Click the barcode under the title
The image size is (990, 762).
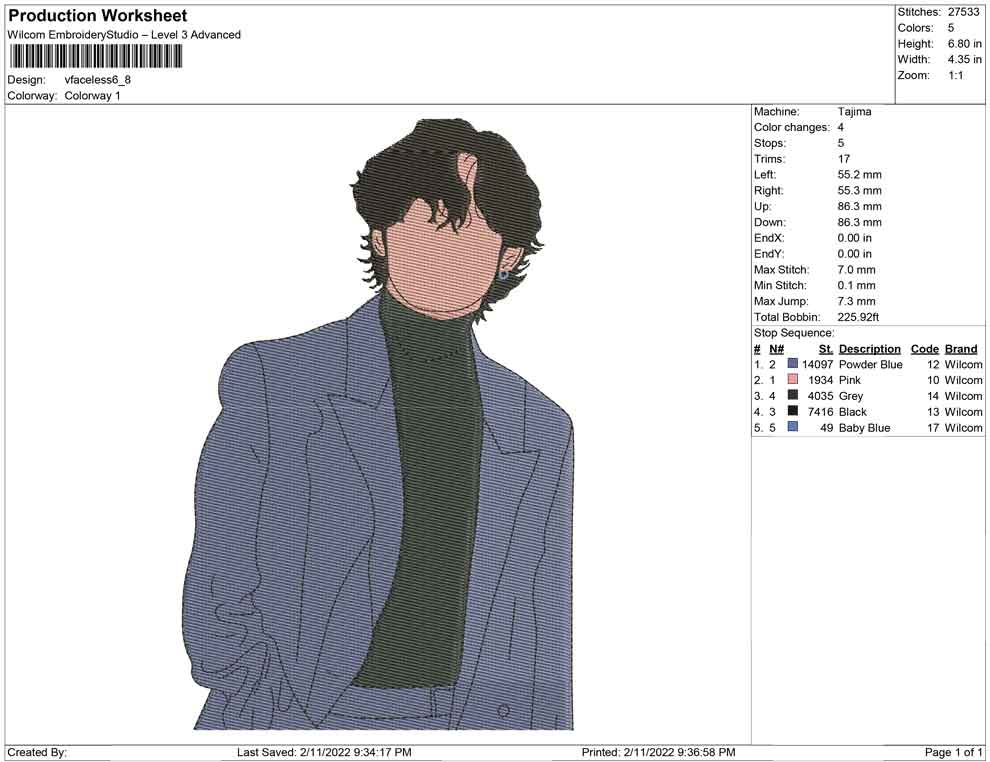[95, 57]
